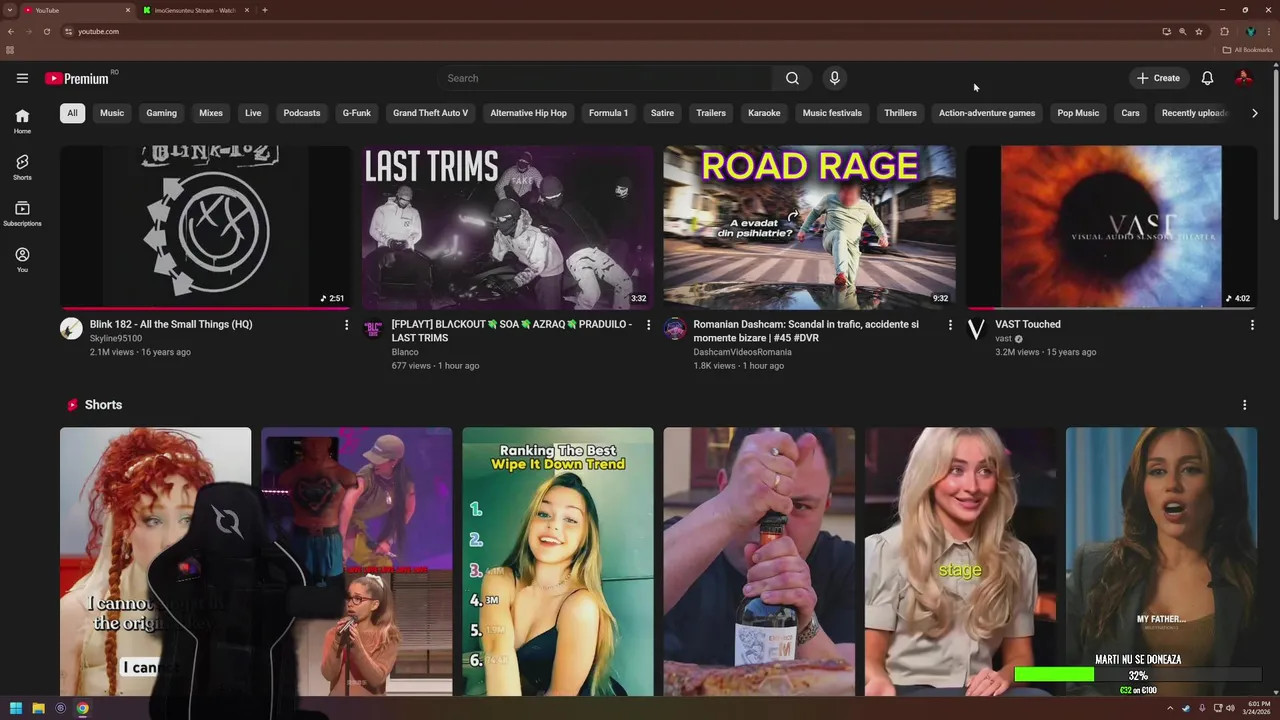This screenshot has width=1280, height=720.
Task: Open Subscriptions in the sidebar
Action: pyautogui.click(x=22, y=213)
